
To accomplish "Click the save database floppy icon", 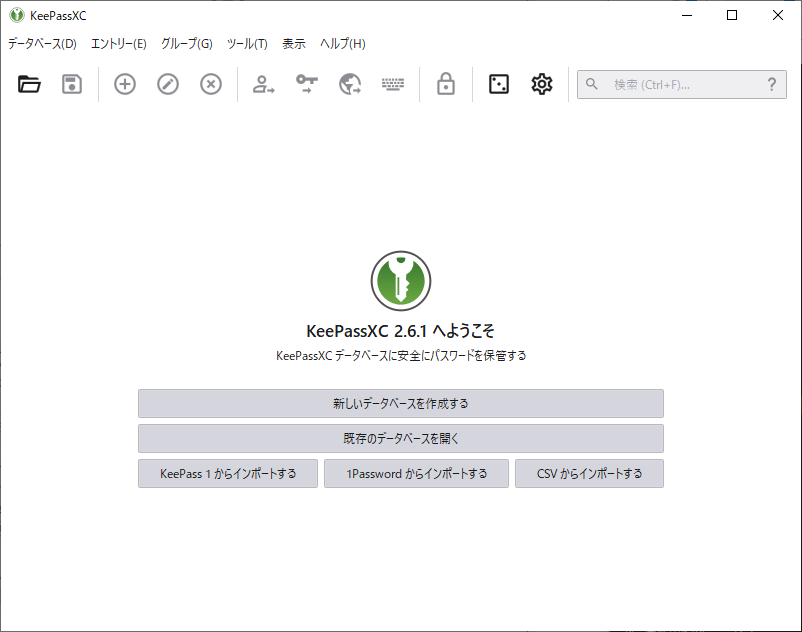I will coord(72,84).
